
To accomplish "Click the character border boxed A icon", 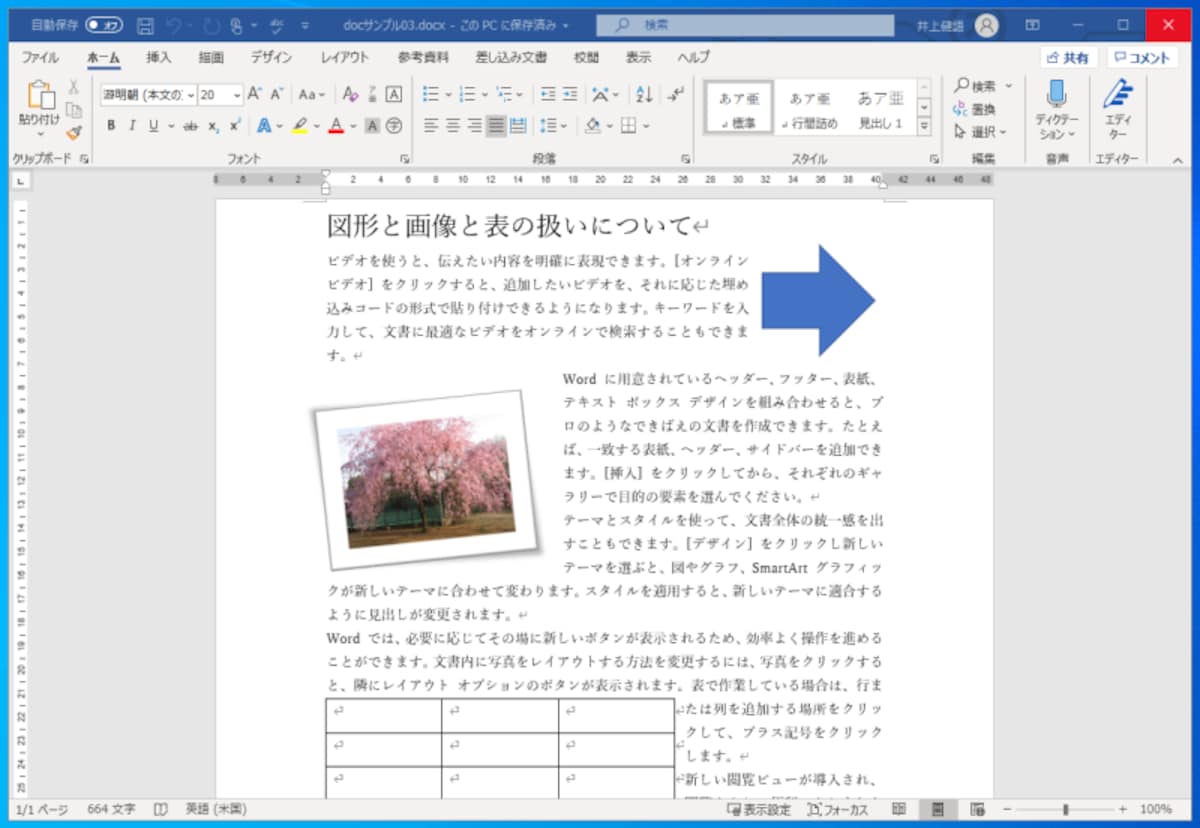I will 394,94.
